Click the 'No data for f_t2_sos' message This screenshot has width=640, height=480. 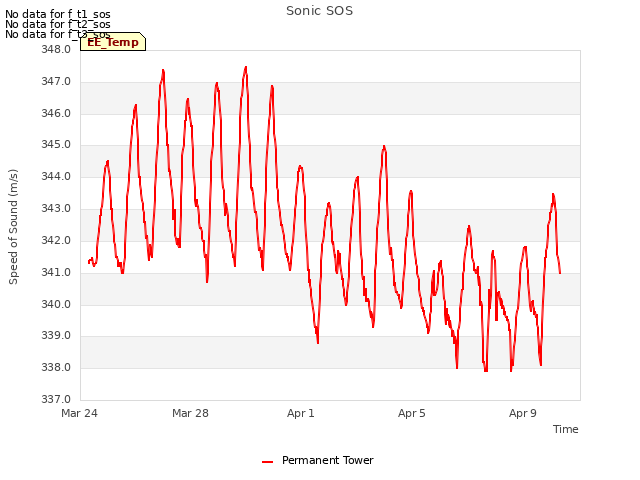58,24
